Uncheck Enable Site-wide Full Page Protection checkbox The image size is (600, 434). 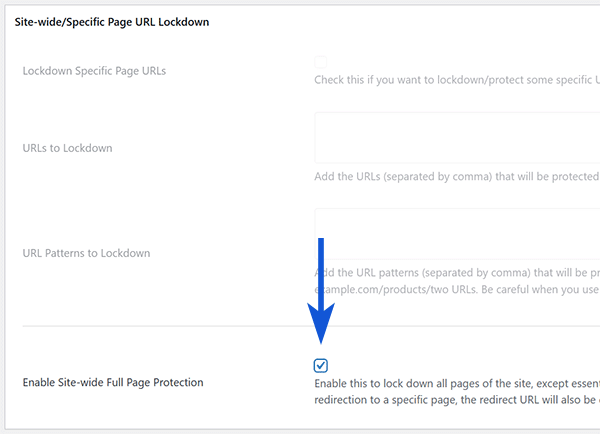pyautogui.click(x=321, y=366)
